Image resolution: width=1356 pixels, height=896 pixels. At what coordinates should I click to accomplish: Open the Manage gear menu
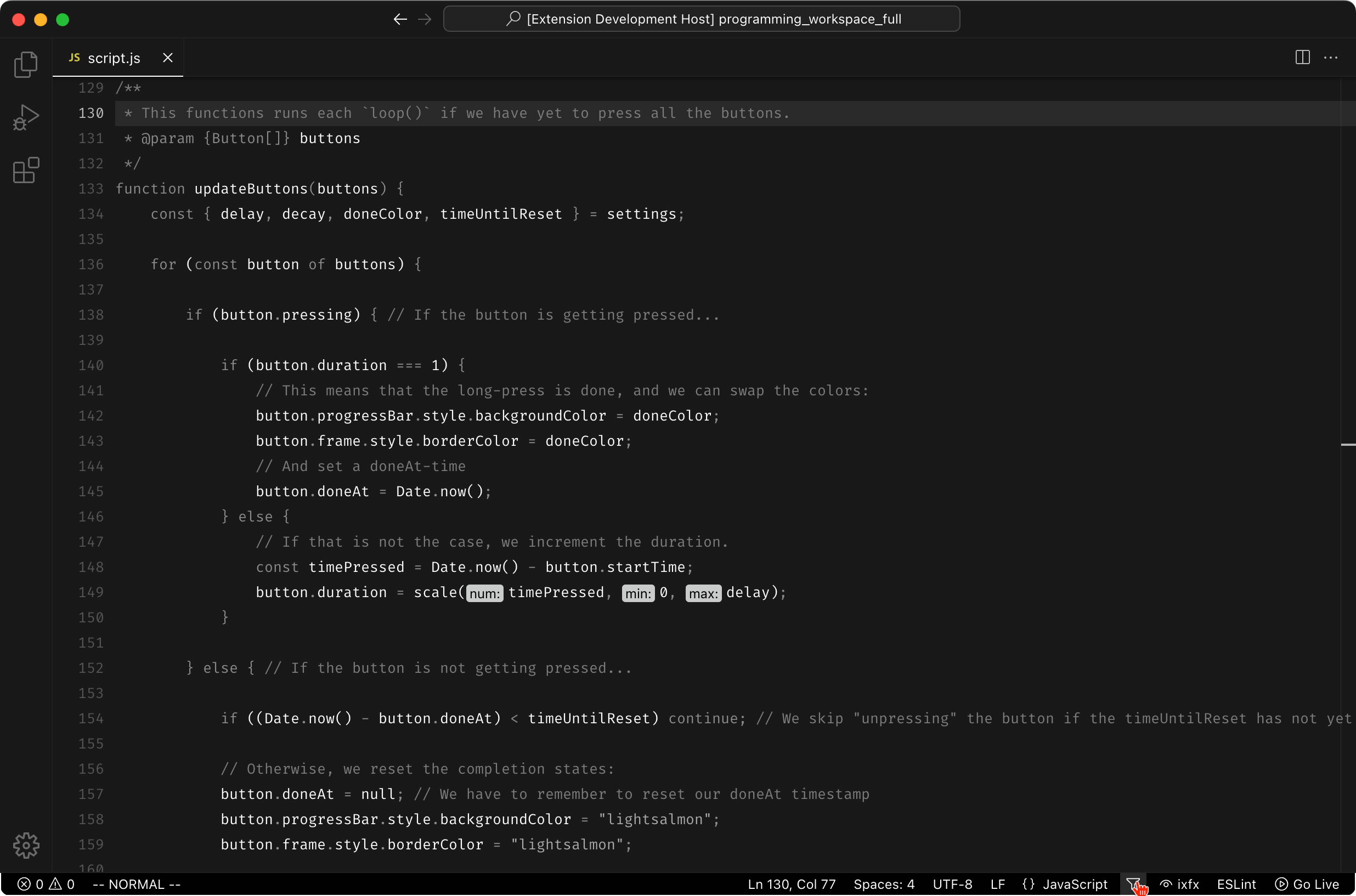pos(26,844)
